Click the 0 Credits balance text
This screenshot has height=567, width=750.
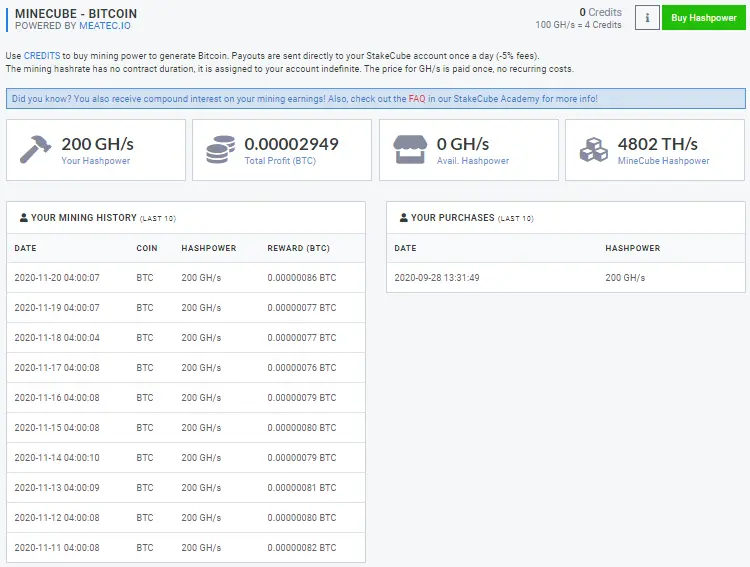tap(600, 12)
